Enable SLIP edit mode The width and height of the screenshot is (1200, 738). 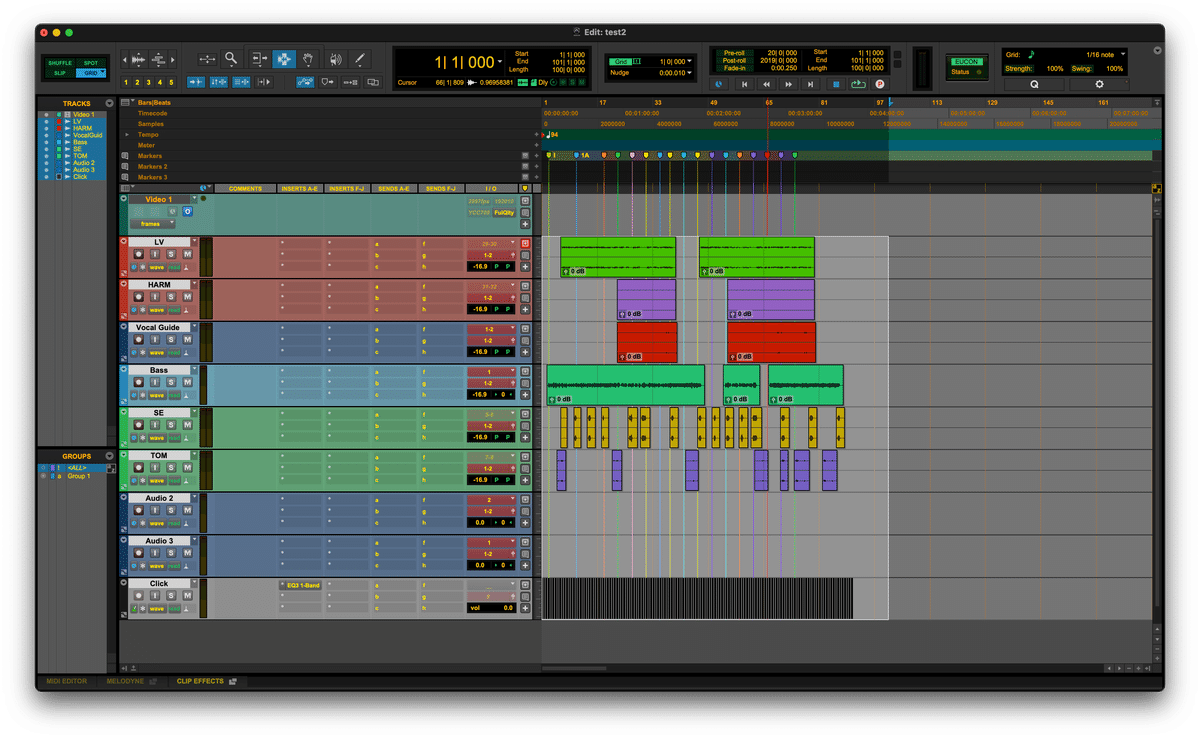point(60,73)
